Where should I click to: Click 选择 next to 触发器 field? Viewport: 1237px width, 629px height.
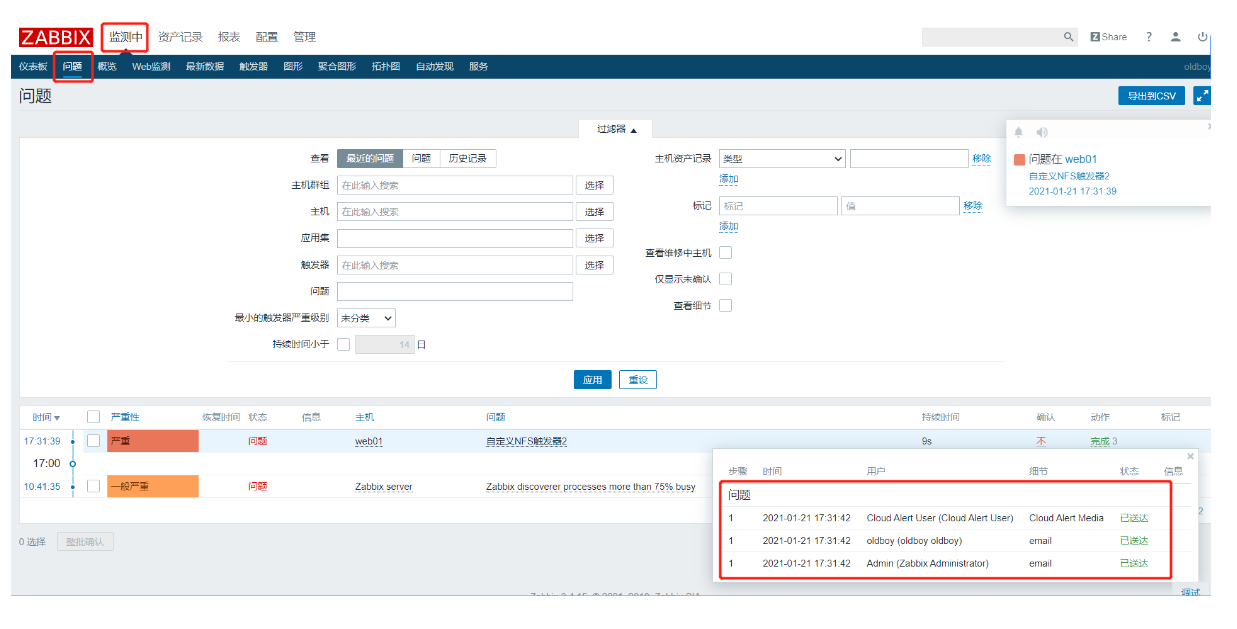[595, 265]
